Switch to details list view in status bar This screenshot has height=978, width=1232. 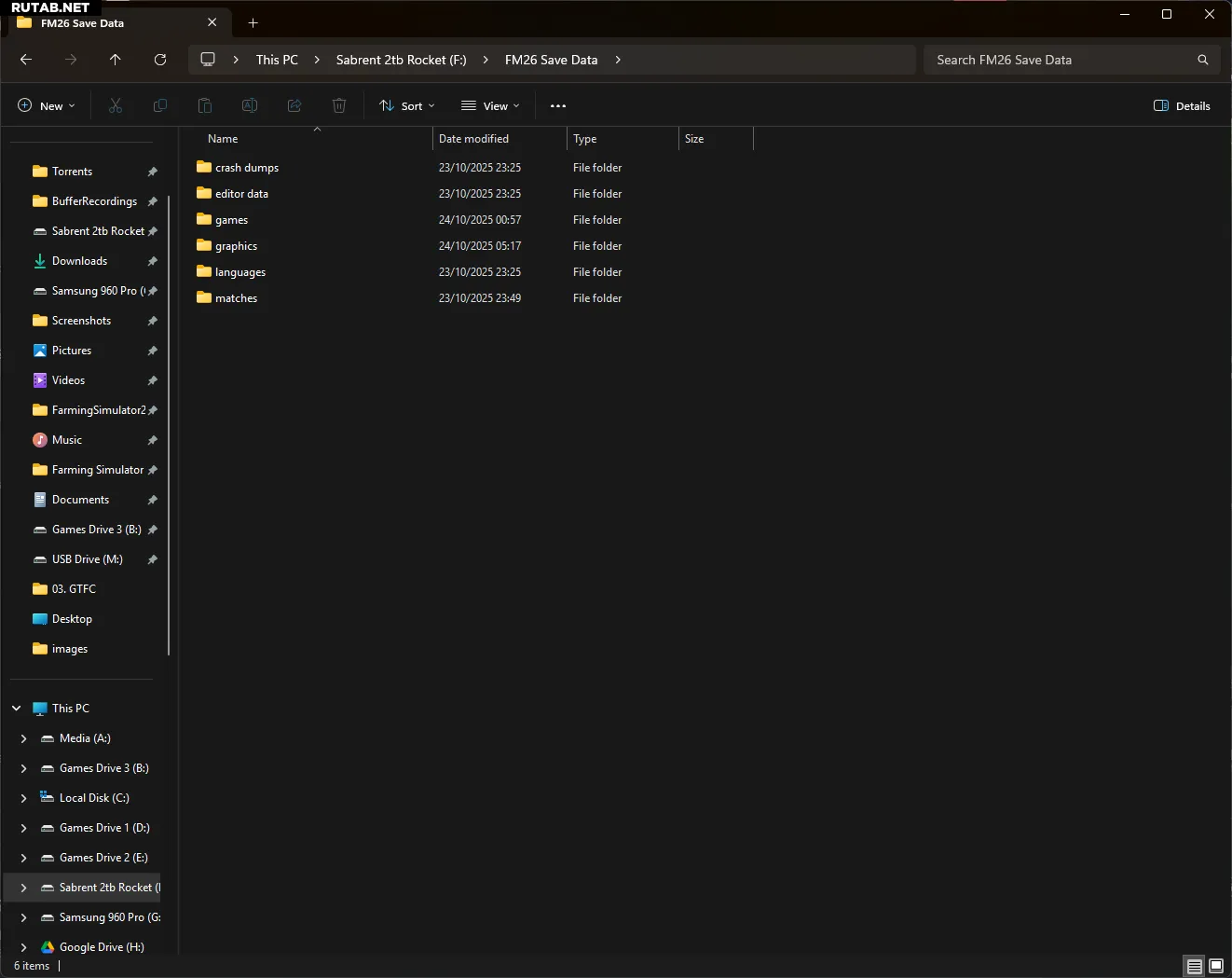(1194, 966)
